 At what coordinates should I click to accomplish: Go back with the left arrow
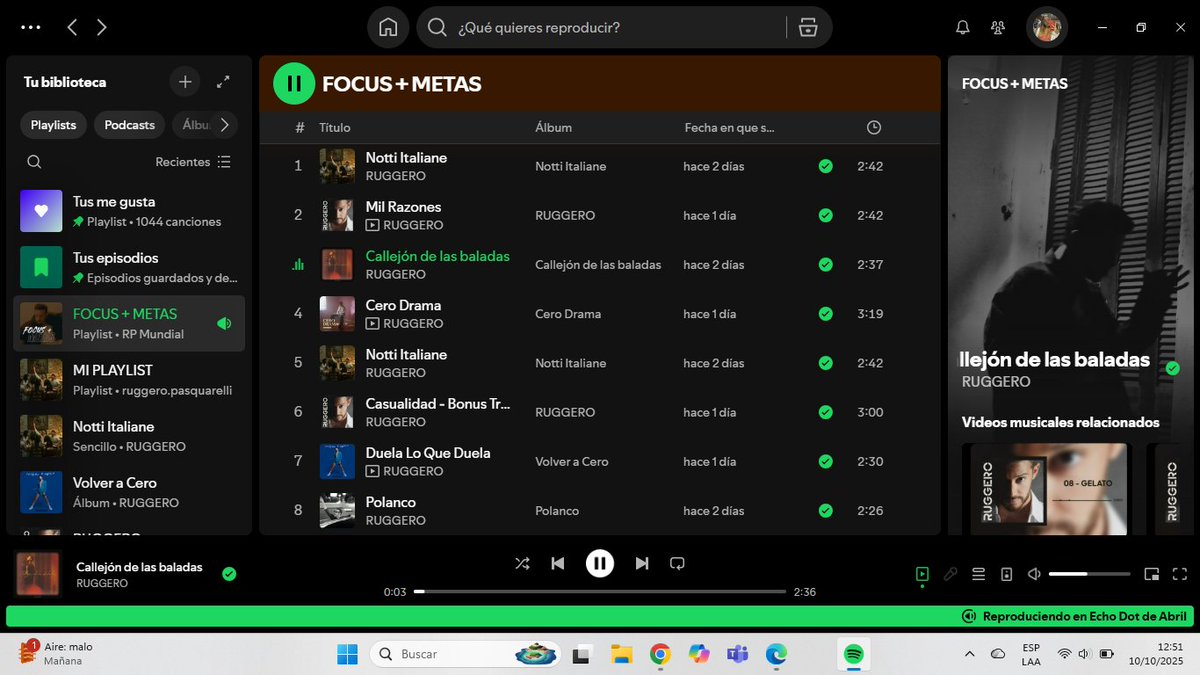click(72, 27)
